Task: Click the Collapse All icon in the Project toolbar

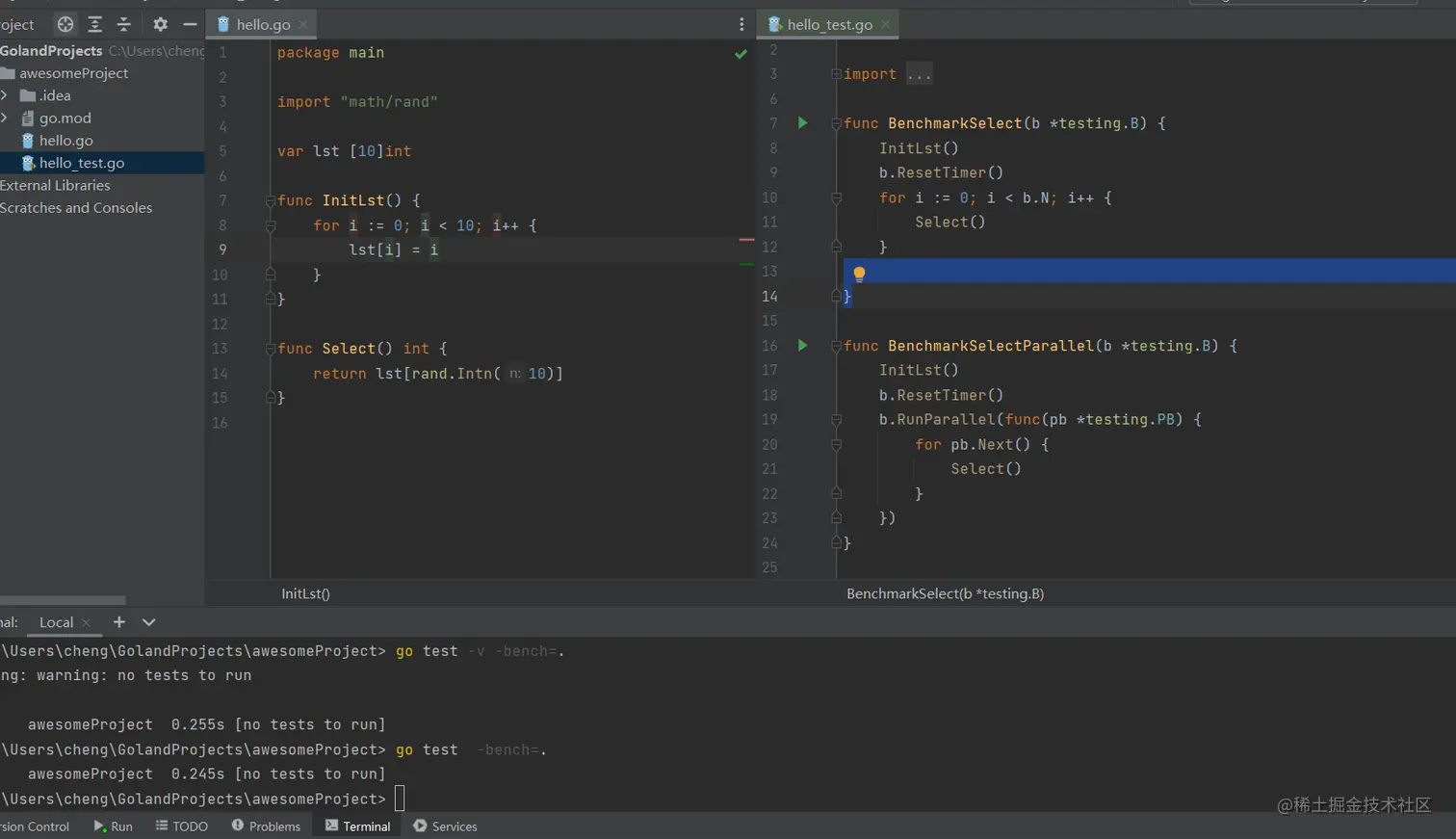Action: click(123, 24)
